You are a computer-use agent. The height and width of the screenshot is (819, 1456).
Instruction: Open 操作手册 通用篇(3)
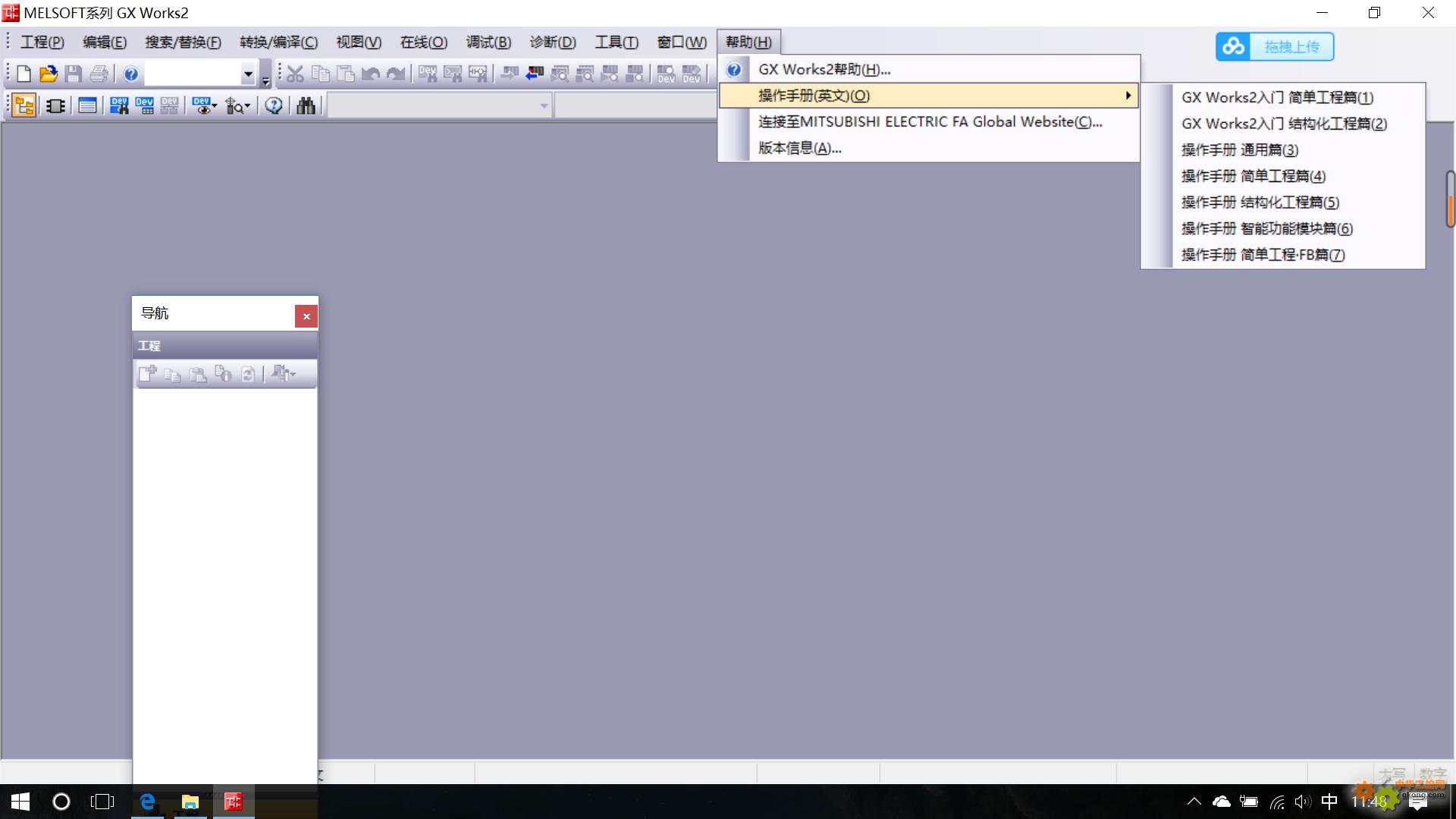pyautogui.click(x=1283, y=150)
